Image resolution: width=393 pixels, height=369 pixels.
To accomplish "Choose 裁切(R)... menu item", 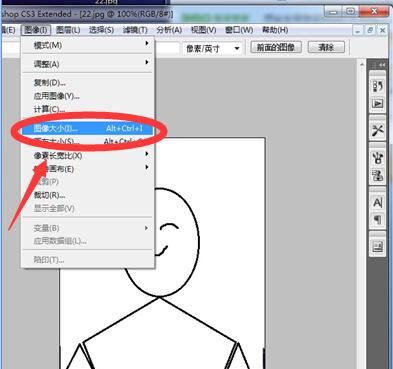I will 87,195.
